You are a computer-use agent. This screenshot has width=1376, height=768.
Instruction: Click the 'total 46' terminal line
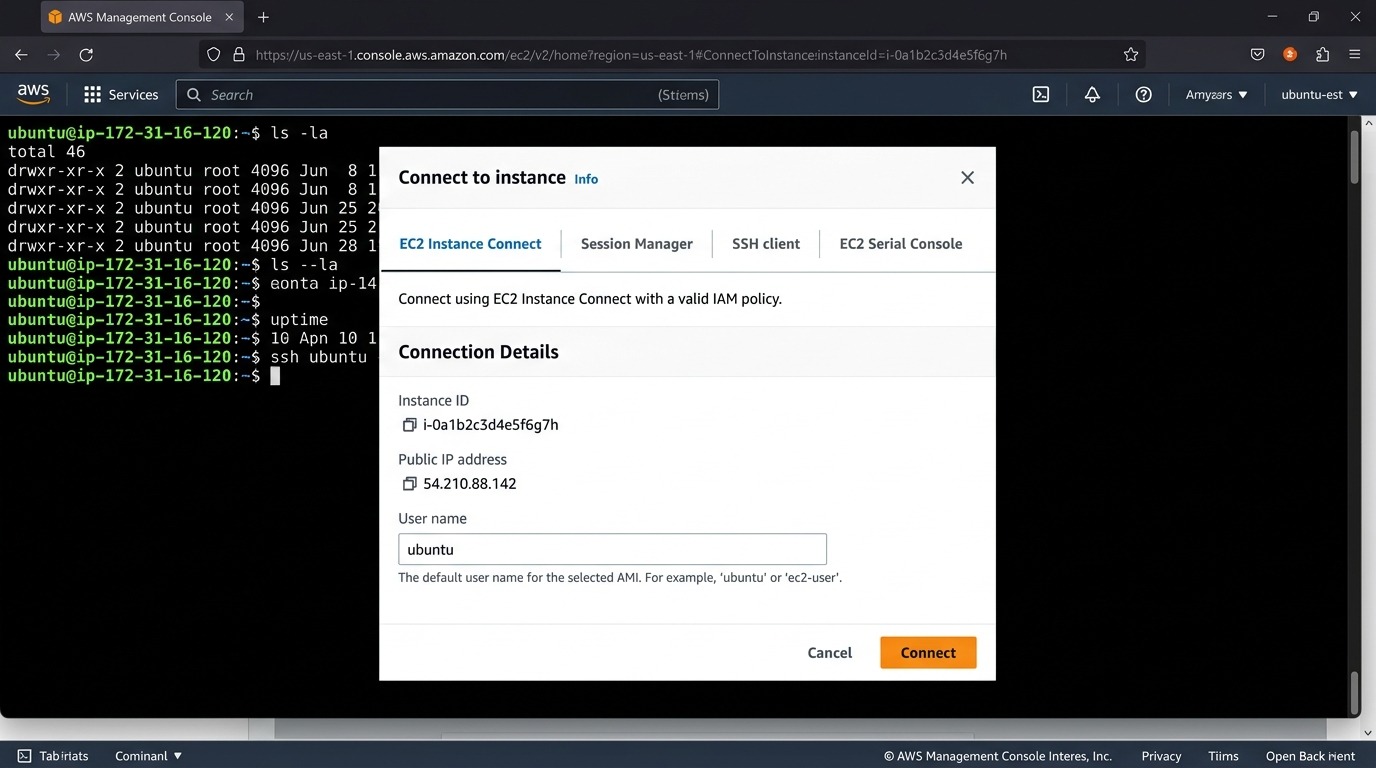tap(47, 152)
